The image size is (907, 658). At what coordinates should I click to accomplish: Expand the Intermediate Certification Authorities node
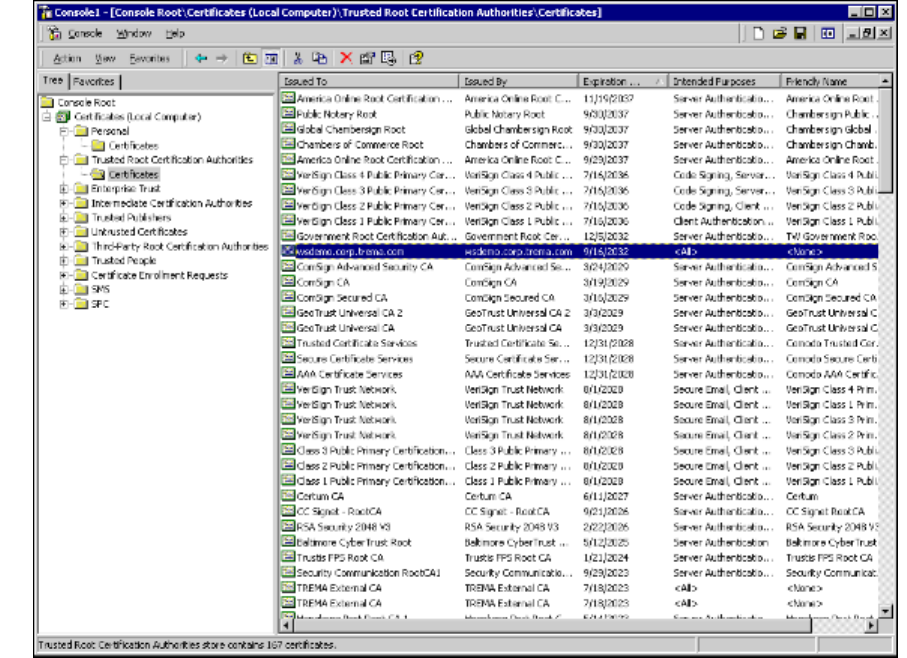click(x=64, y=203)
